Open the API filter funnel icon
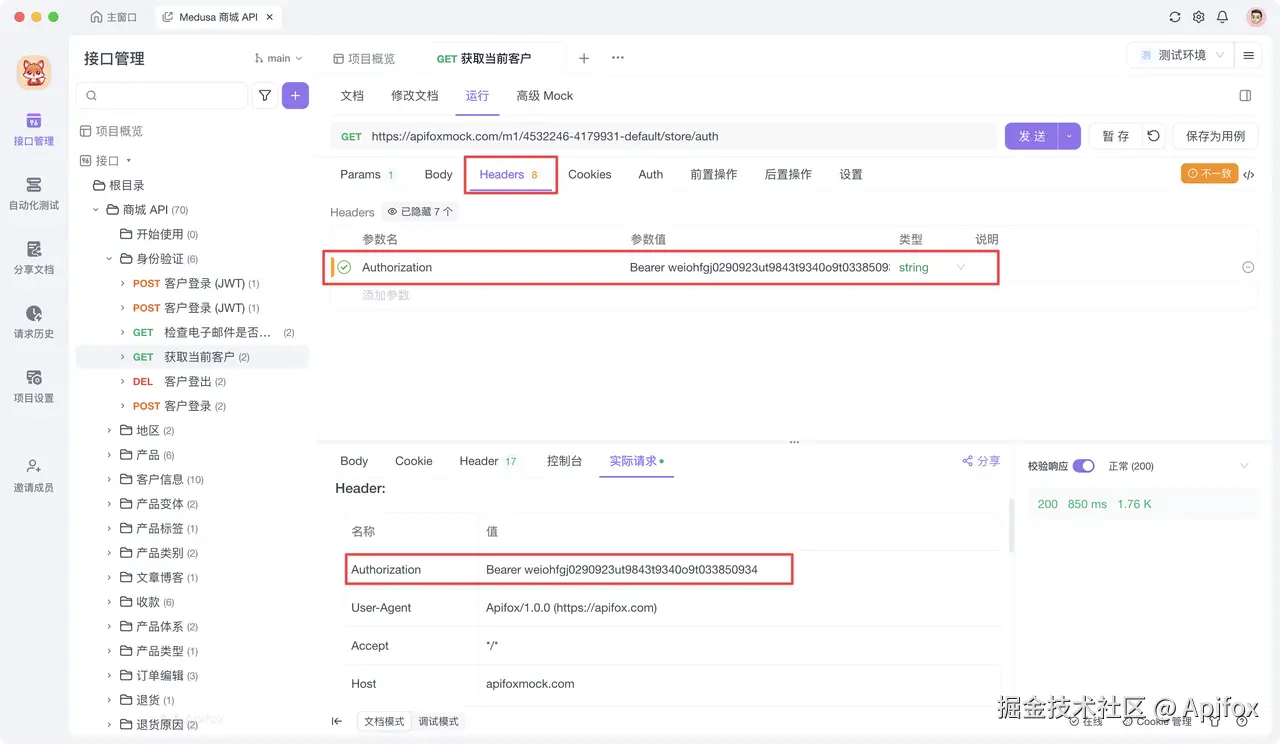This screenshot has width=1280, height=744. 266,95
